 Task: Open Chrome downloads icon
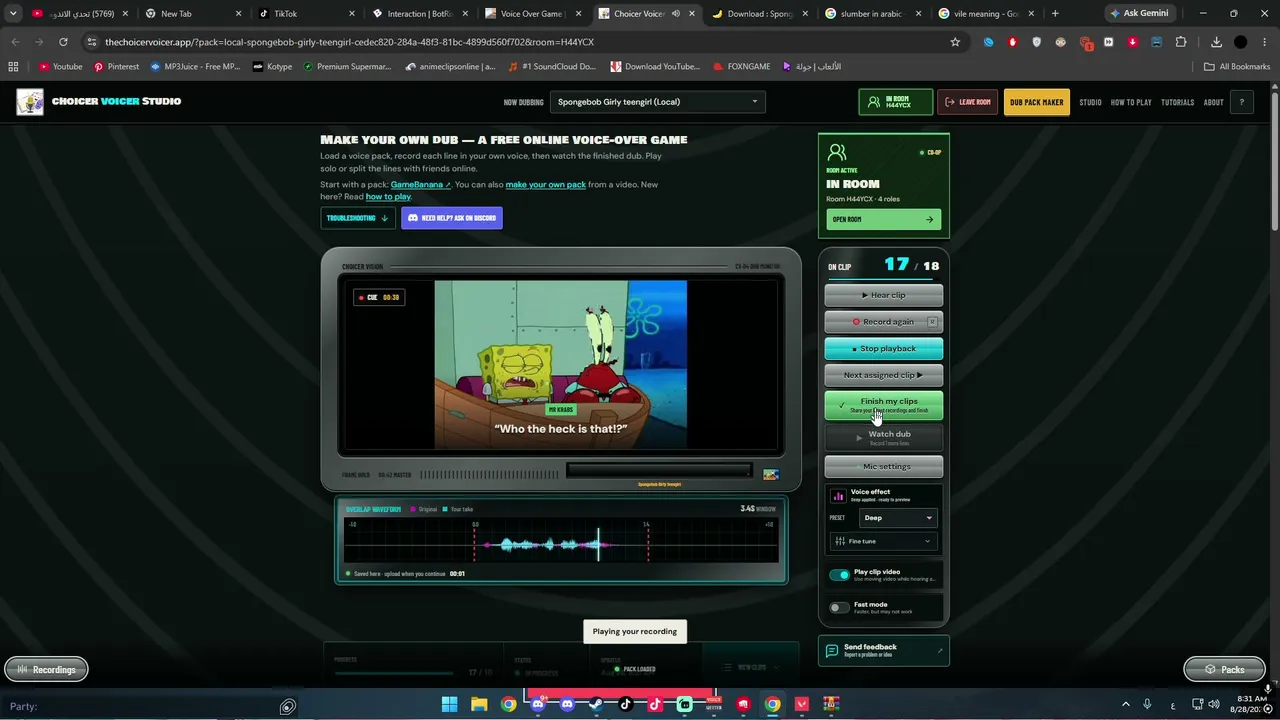(1216, 42)
